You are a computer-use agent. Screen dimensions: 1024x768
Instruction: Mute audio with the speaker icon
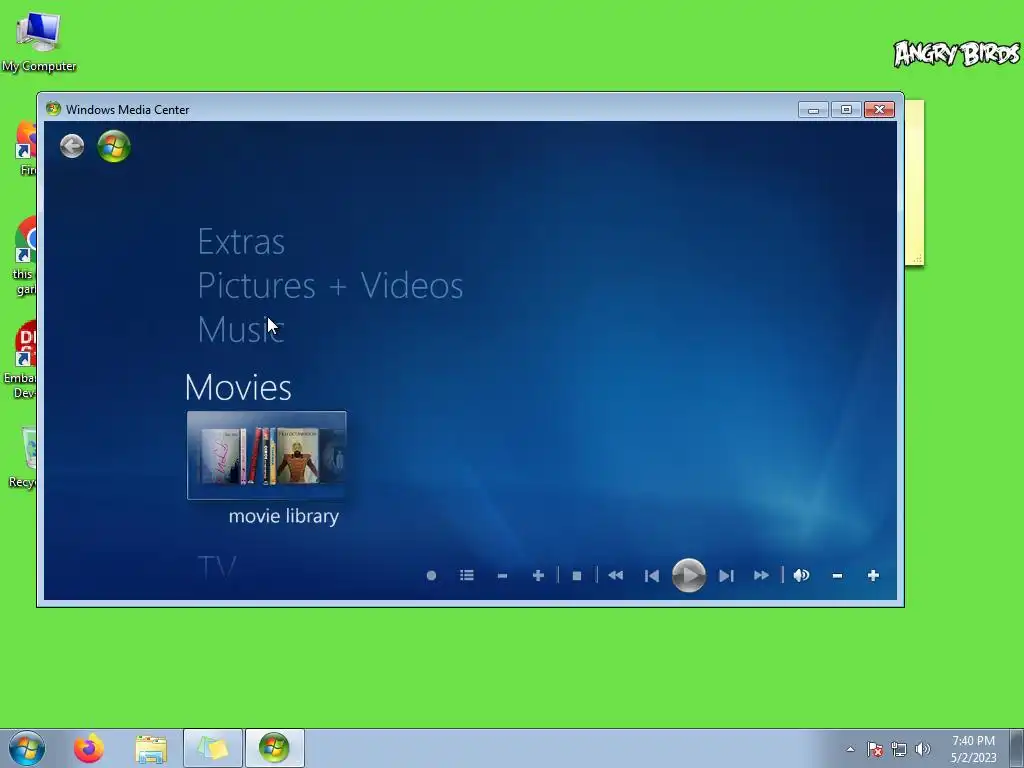click(x=801, y=575)
